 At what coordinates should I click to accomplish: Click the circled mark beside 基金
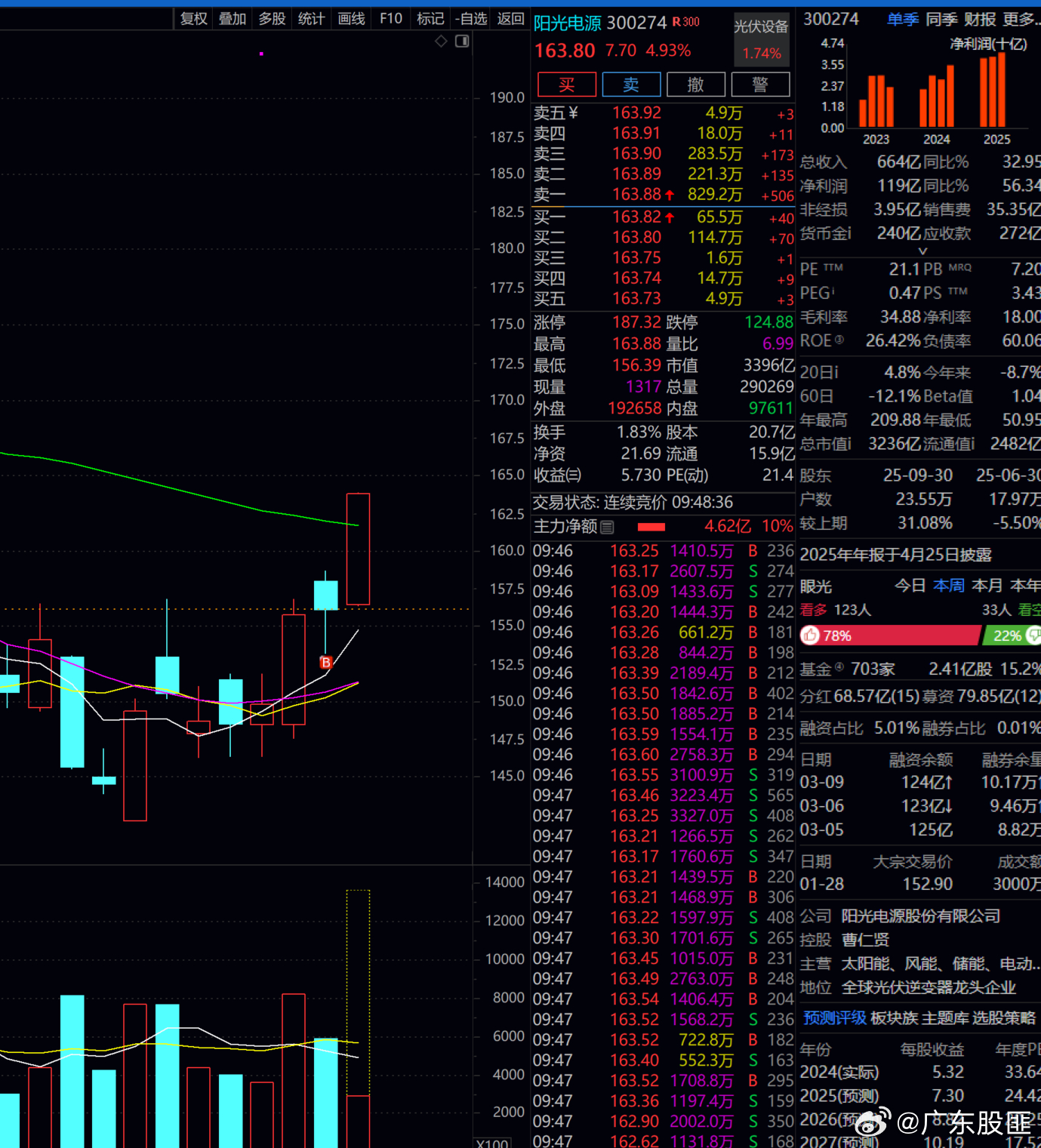pos(839,667)
